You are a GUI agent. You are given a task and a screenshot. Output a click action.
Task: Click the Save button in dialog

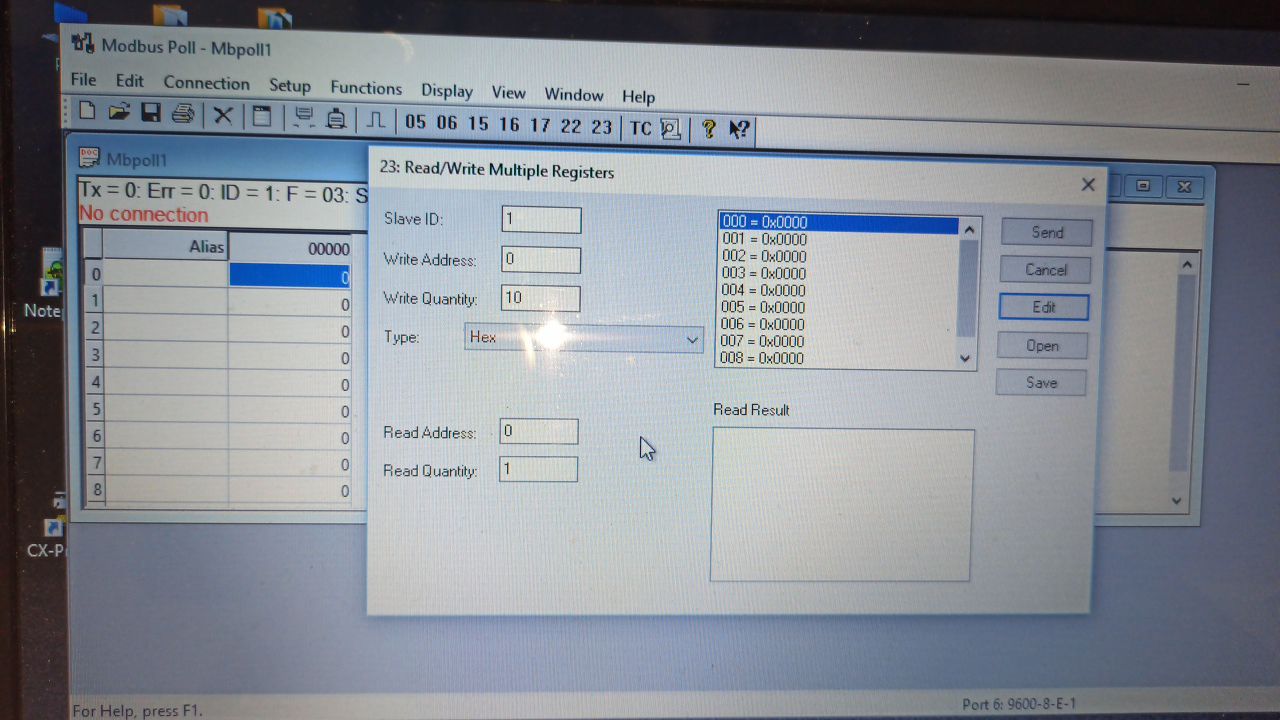[x=1041, y=383]
